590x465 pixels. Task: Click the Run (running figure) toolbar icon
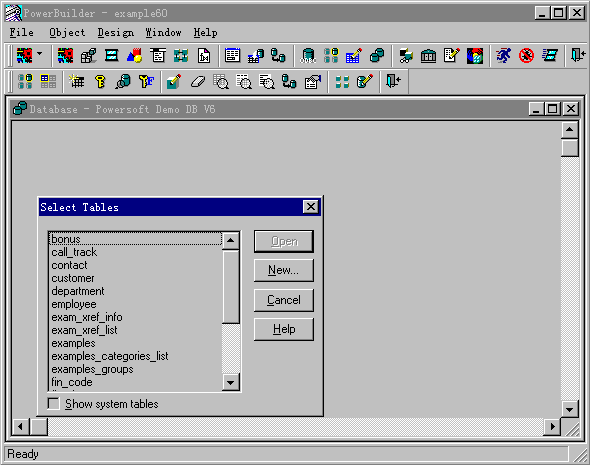[x=503, y=56]
